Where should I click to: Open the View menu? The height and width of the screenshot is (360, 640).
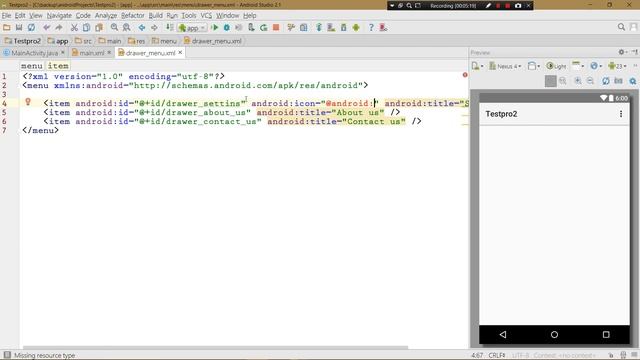pos(36,16)
